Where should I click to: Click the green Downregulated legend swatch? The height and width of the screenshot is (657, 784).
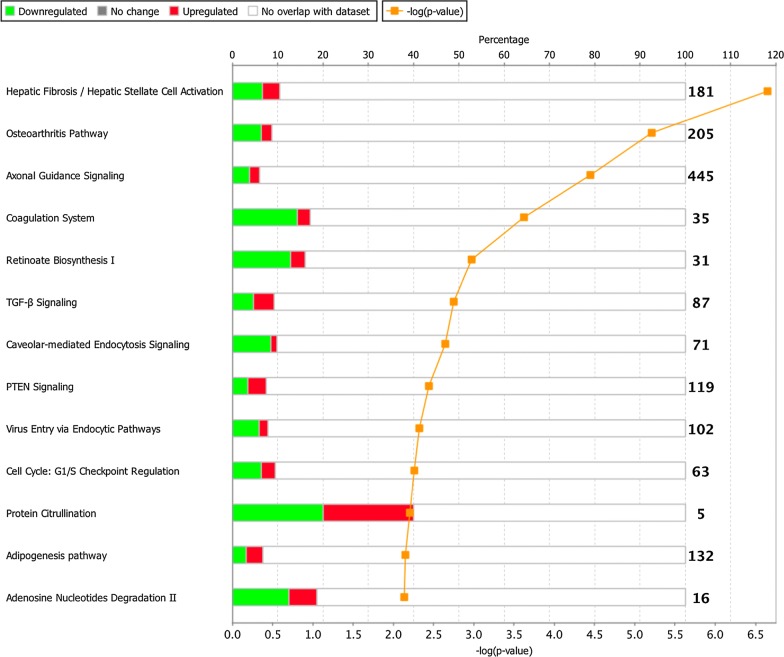pos(10,10)
